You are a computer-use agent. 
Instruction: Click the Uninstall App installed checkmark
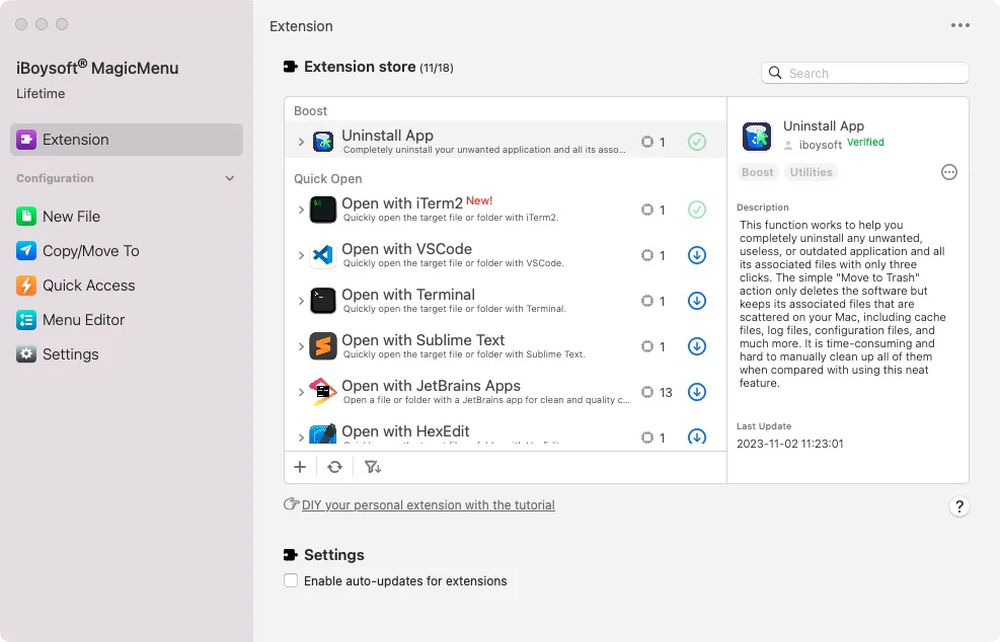(697, 142)
